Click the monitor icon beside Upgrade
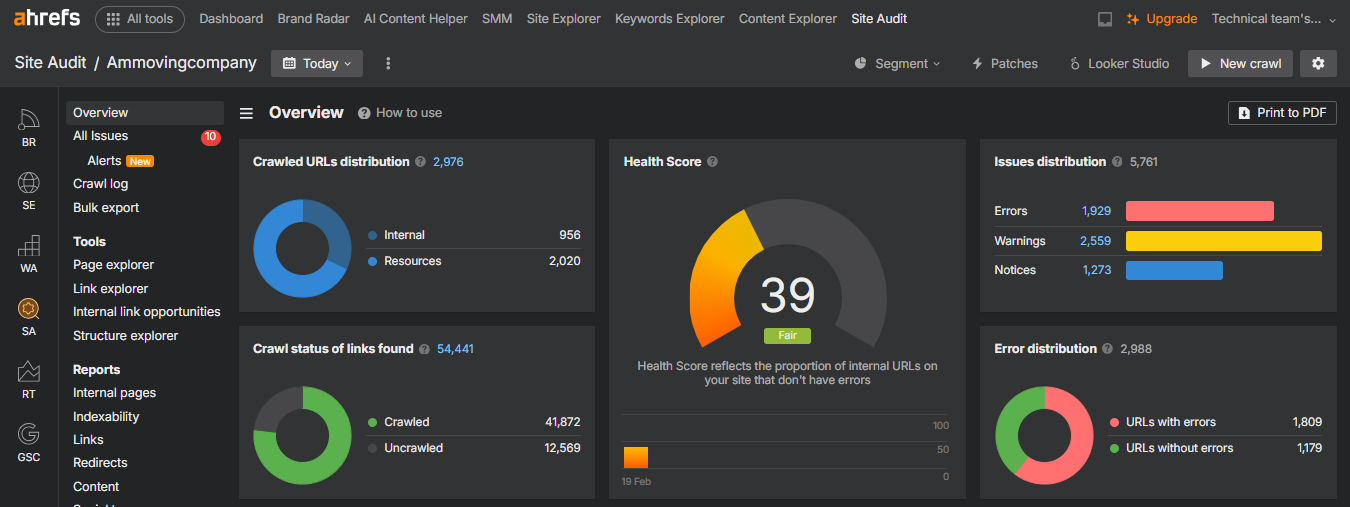 click(1105, 19)
